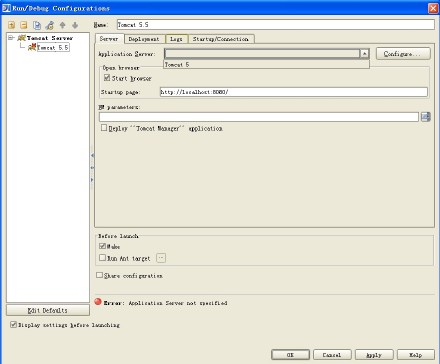The height and width of the screenshot is (364, 440).
Task: Switch to the Startup/Connection tab
Action: (x=221, y=39)
